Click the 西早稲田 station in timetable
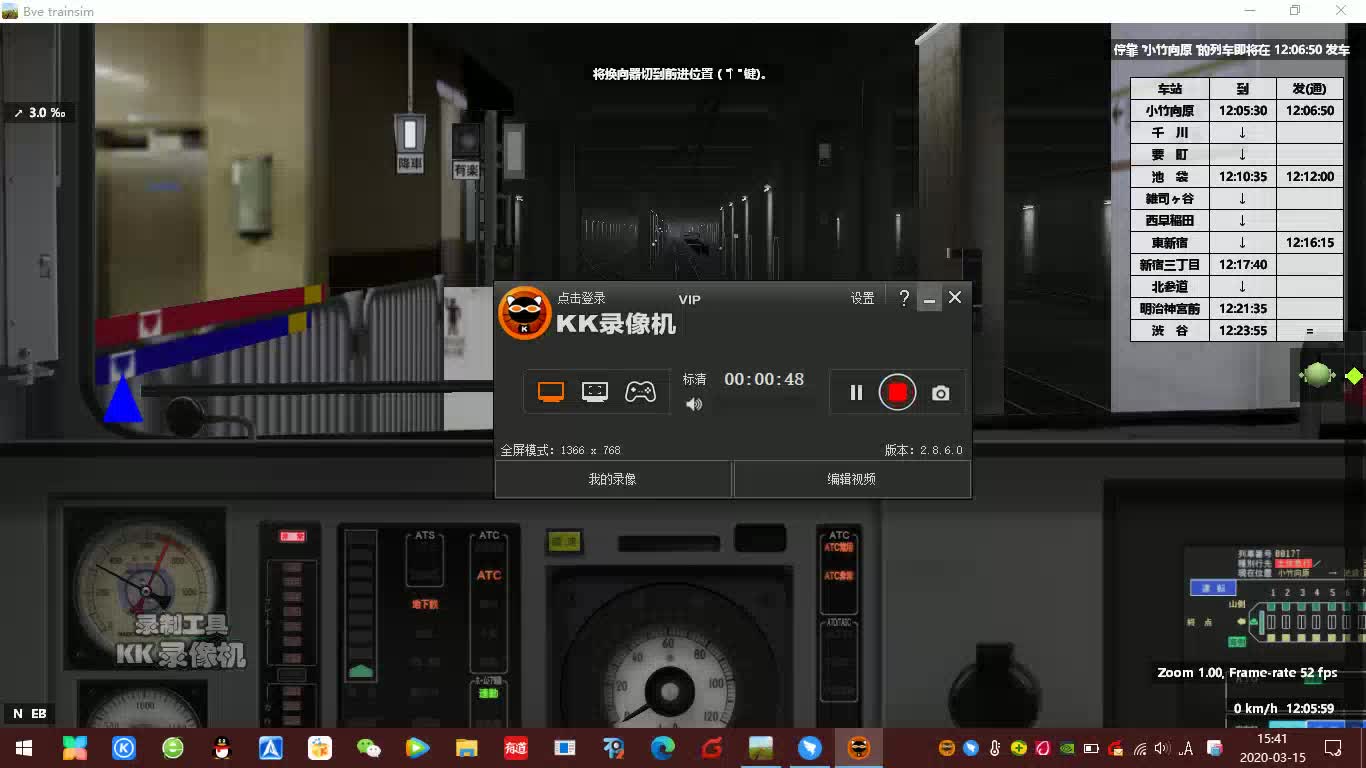 1170,221
